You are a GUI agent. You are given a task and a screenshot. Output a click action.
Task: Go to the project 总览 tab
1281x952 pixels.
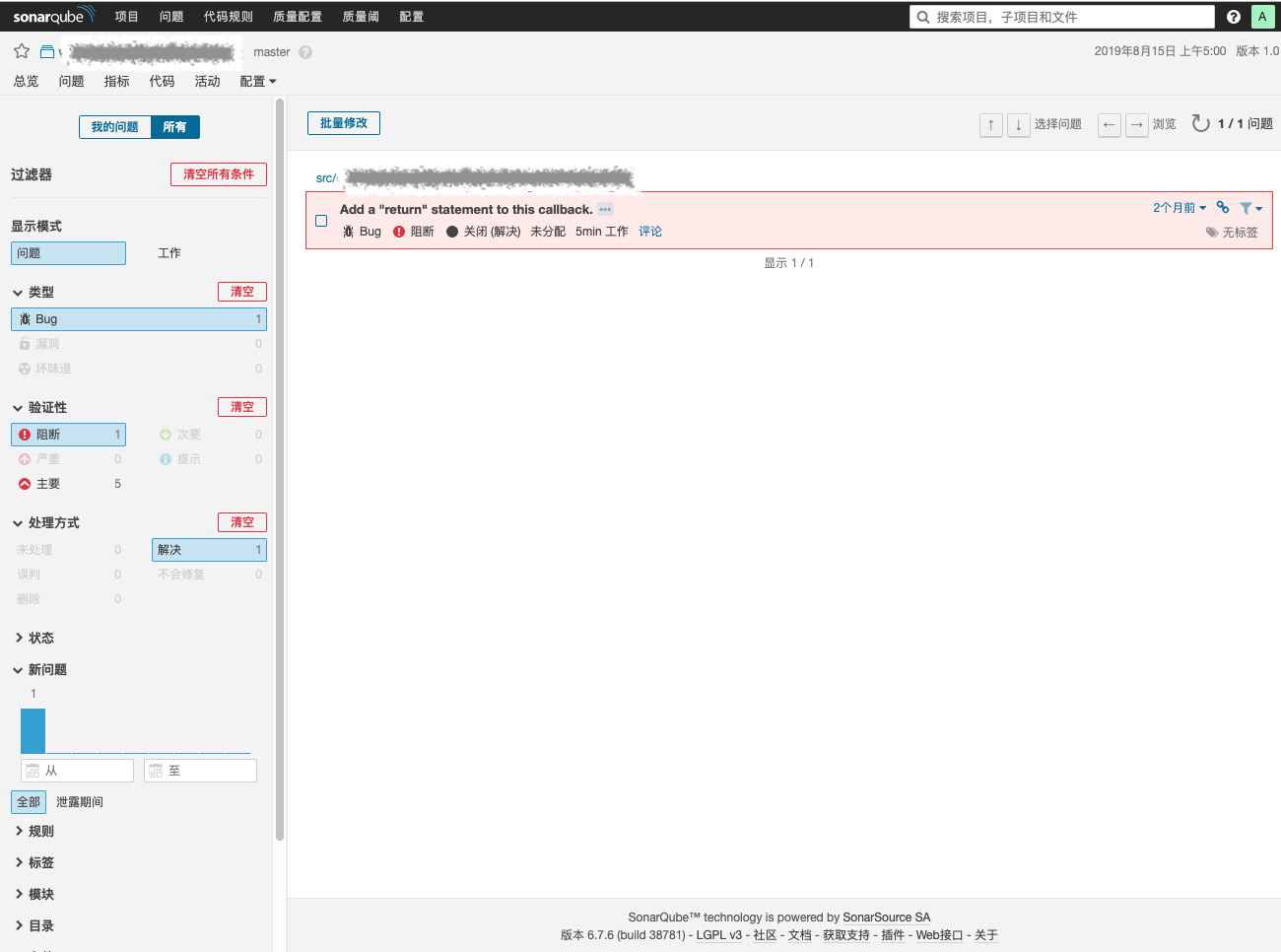click(x=27, y=82)
